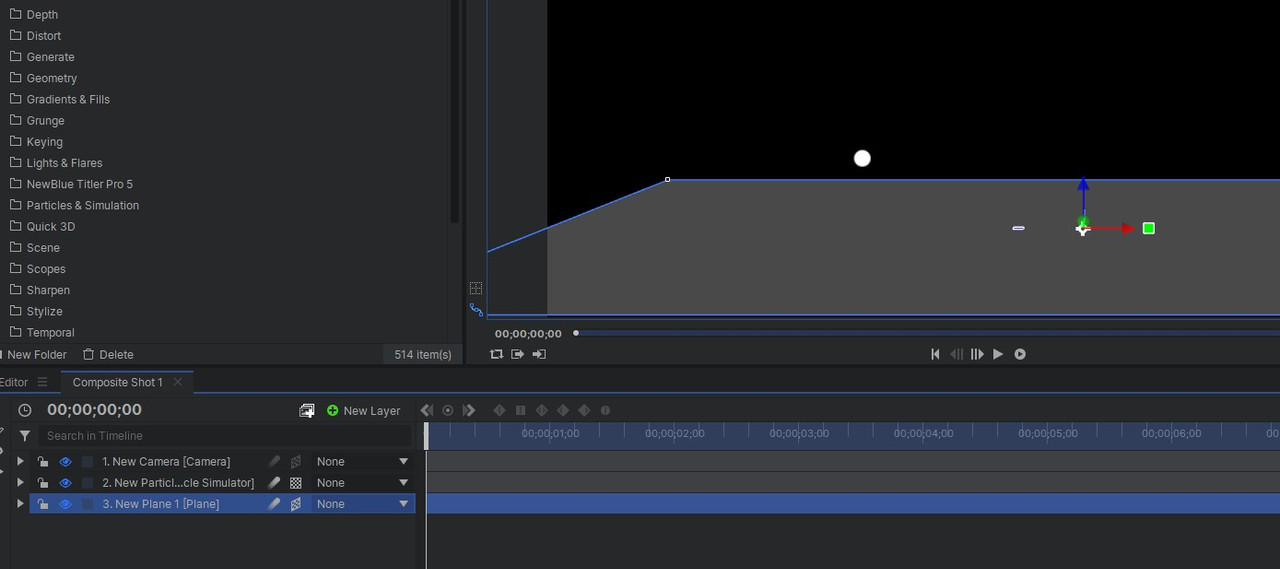Step forward one frame
Viewport: 1280px width, 569px height.
(x=977, y=354)
